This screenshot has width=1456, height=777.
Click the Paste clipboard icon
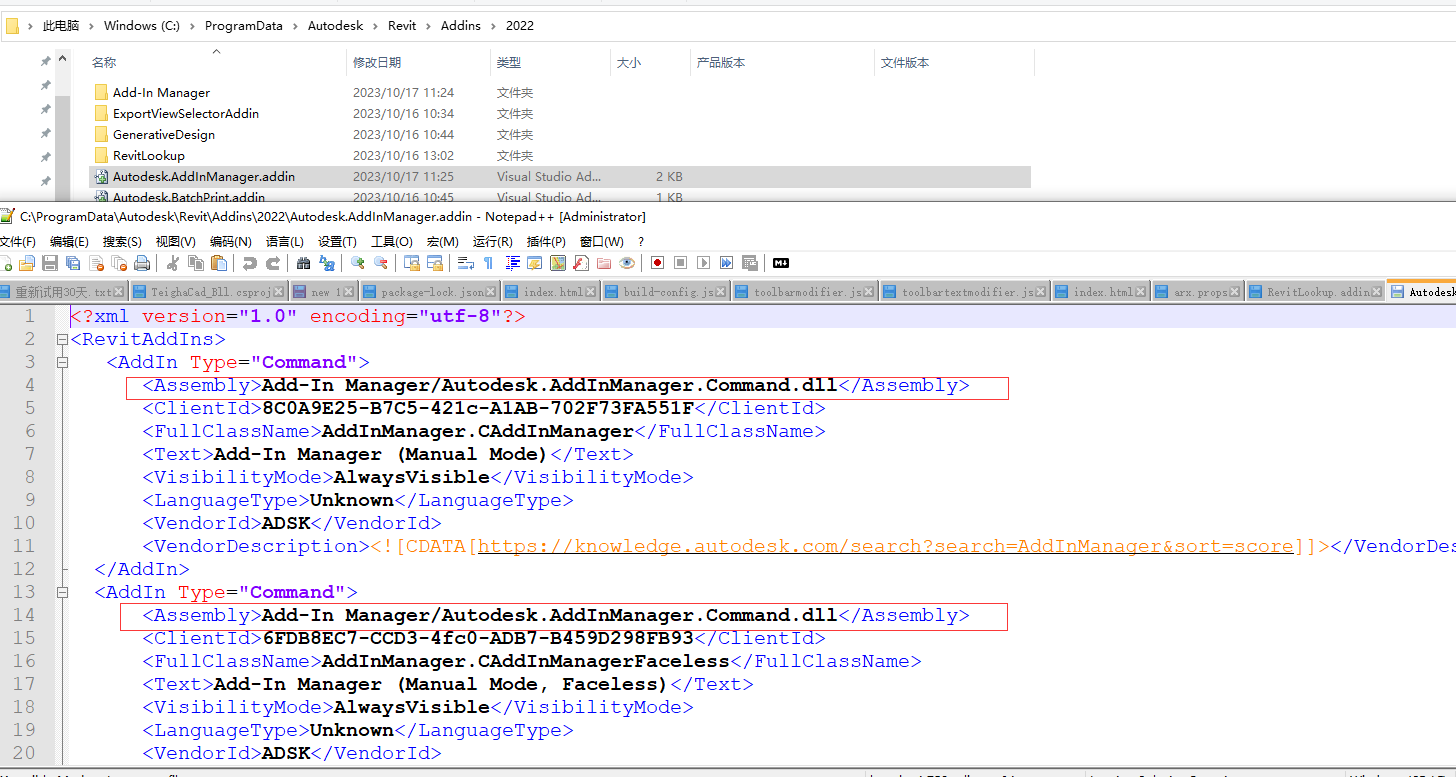click(x=219, y=263)
